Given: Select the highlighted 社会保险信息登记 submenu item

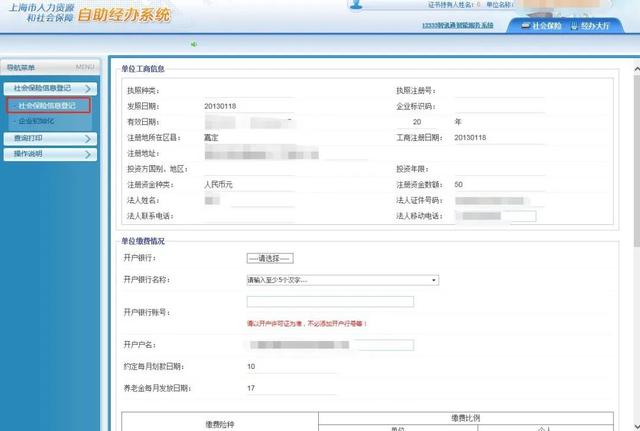Looking at the screenshot, I should [x=48, y=106].
